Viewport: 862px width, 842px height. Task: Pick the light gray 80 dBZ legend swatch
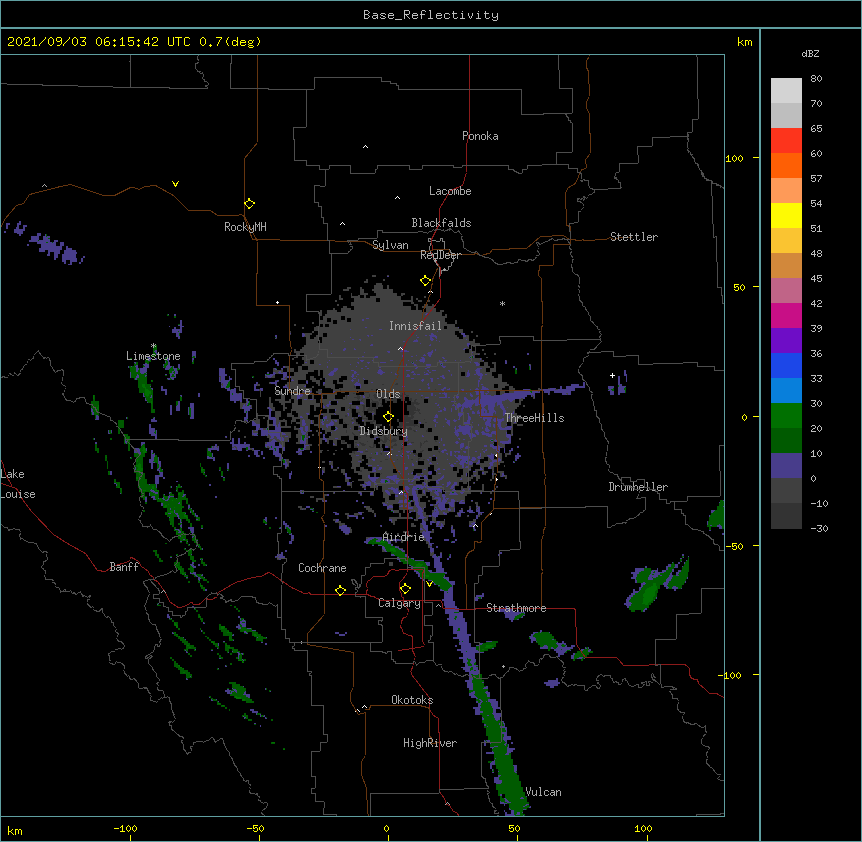786,91
